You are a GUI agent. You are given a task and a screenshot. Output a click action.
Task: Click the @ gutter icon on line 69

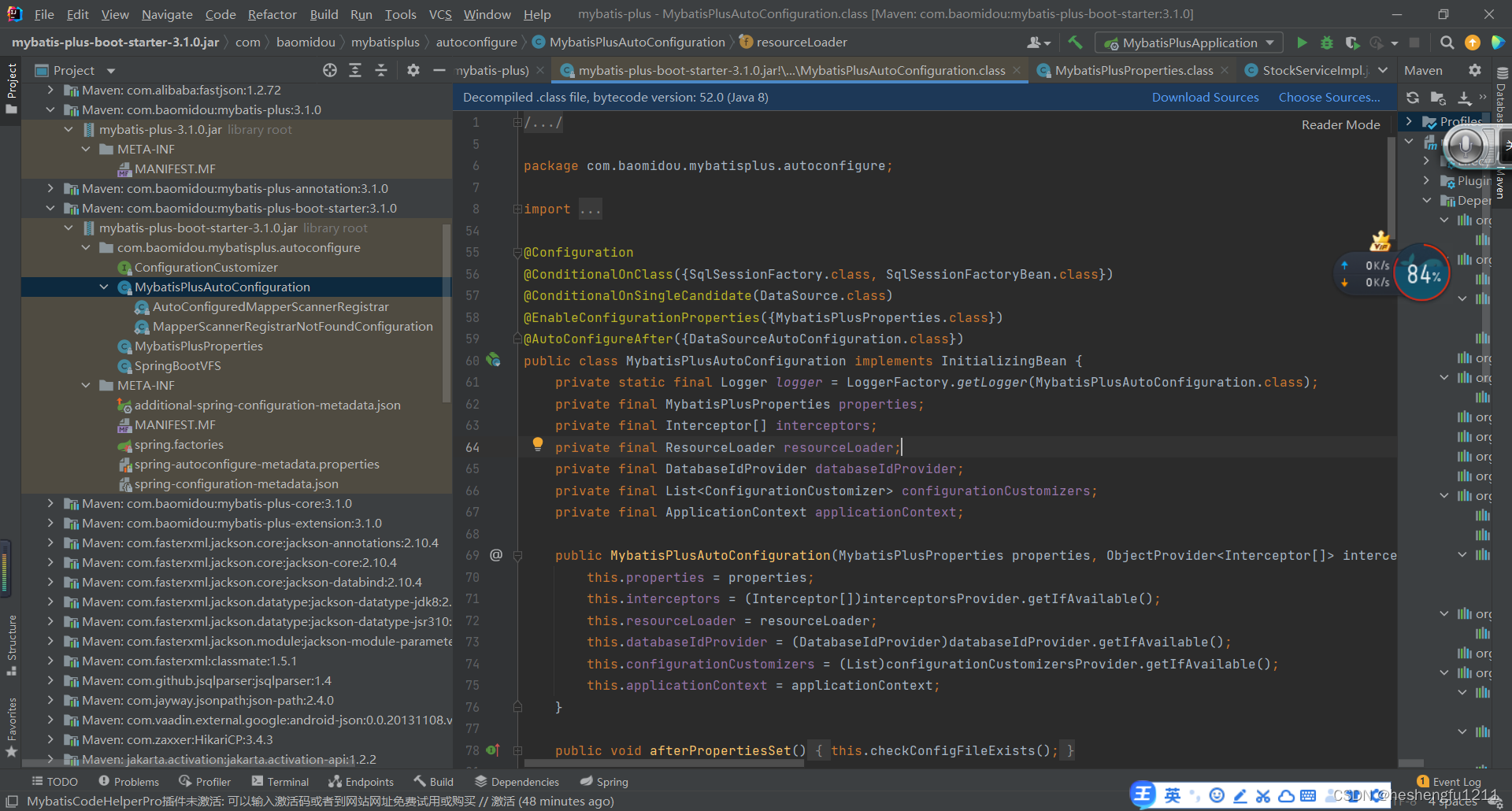[x=496, y=554]
